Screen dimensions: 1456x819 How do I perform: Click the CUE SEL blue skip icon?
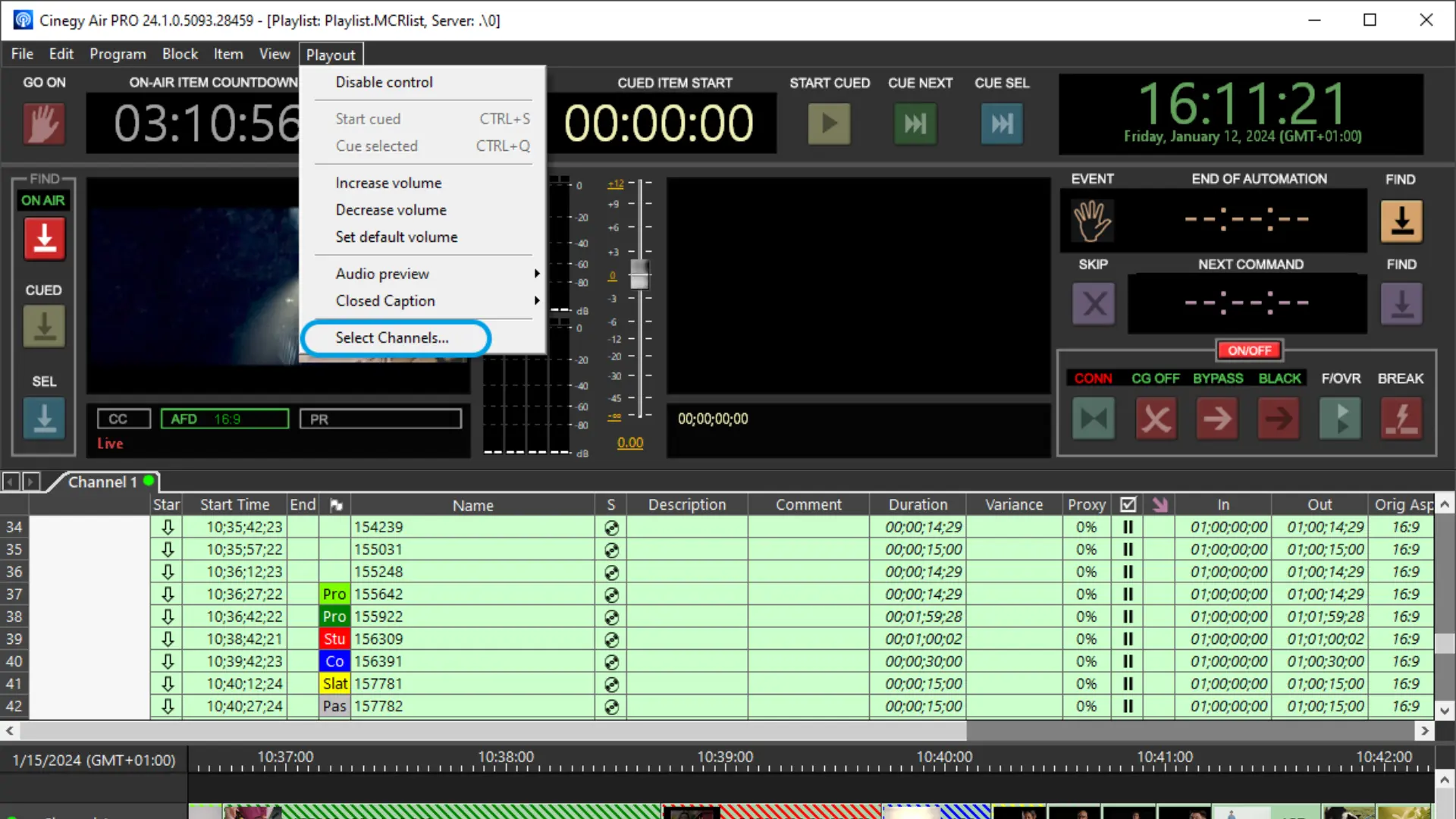pos(1001,124)
